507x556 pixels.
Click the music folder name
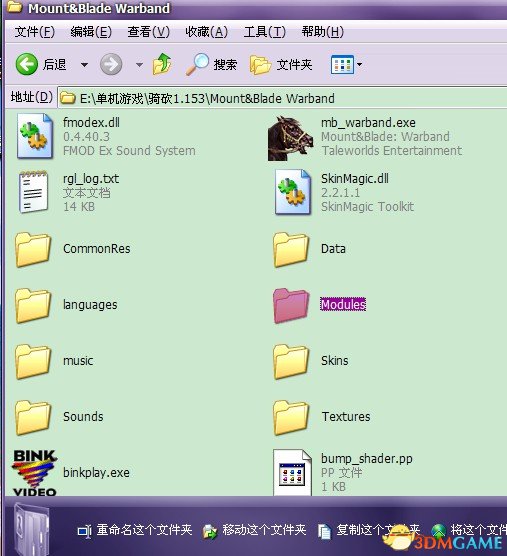[78, 361]
